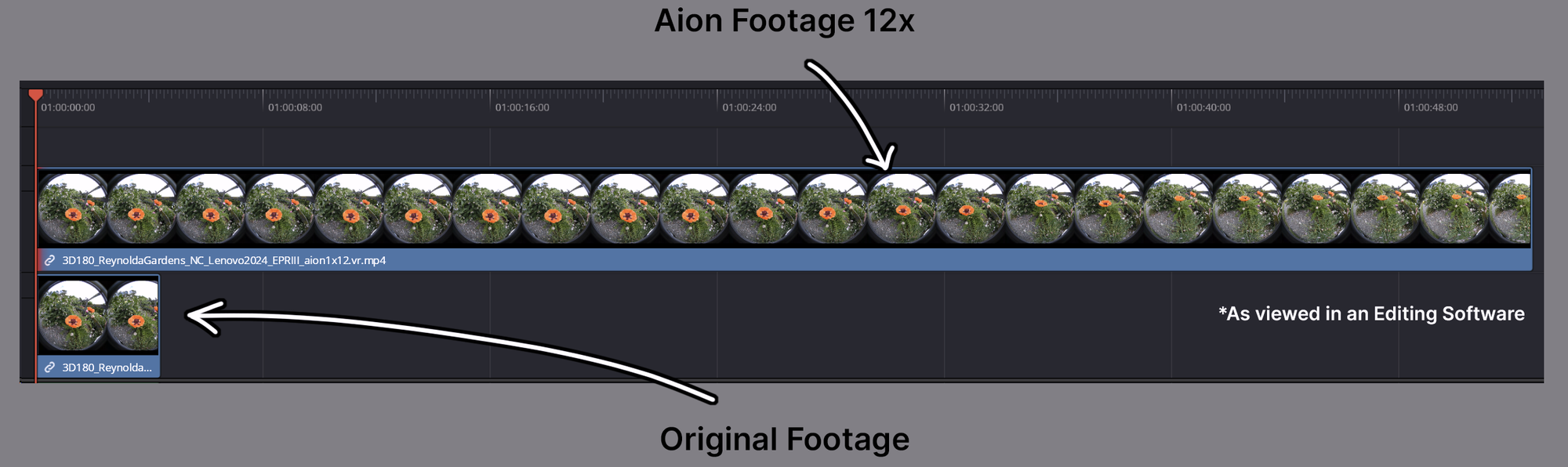Image resolution: width=1568 pixels, height=467 pixels.
Task: Click the last partial thumbnail of the Aion clip
Action: (1510, 208)
